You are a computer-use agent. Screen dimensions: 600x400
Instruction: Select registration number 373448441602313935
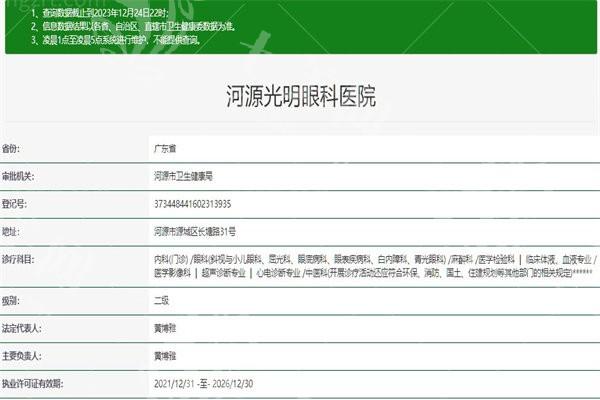pyautogui.click(x=197, y=203)
